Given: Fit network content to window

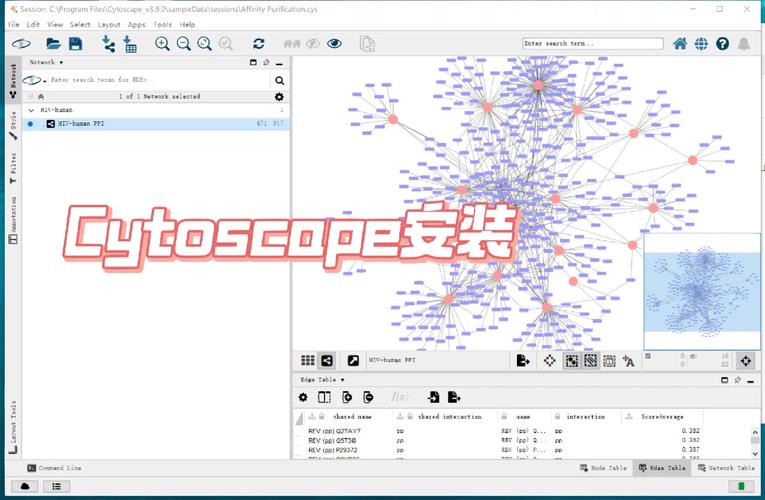Looking at the screenshot, I should [x=204, y=44].
